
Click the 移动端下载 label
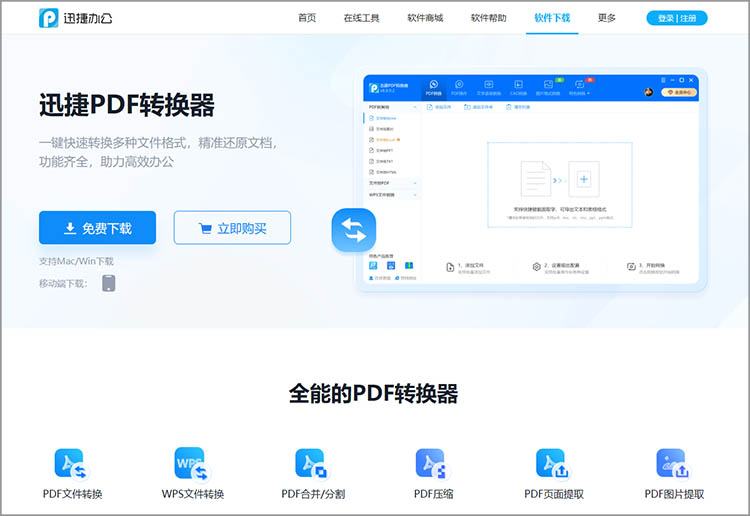tap(63, 284)
